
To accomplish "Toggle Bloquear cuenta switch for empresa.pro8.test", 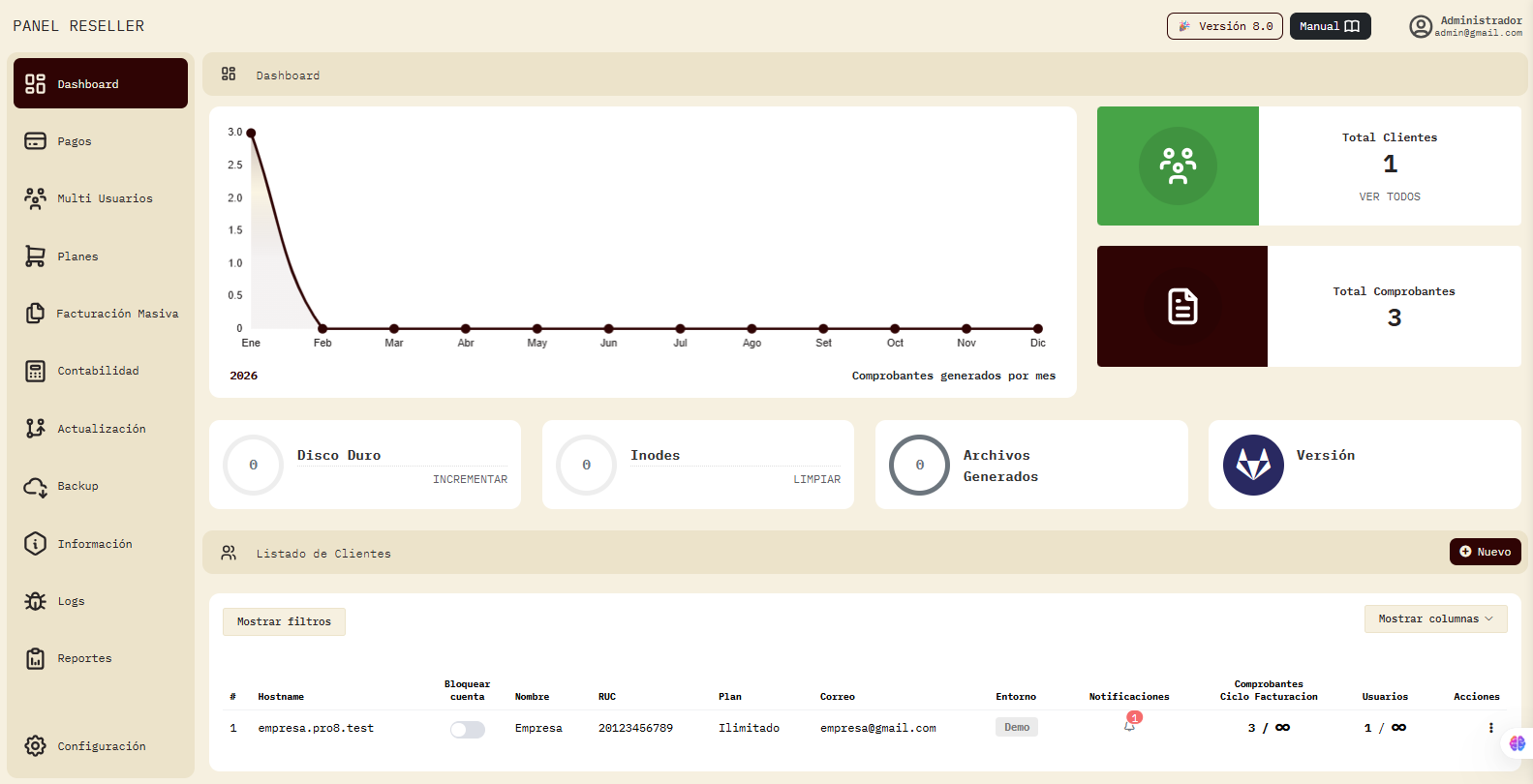I will tap(467, 730).
